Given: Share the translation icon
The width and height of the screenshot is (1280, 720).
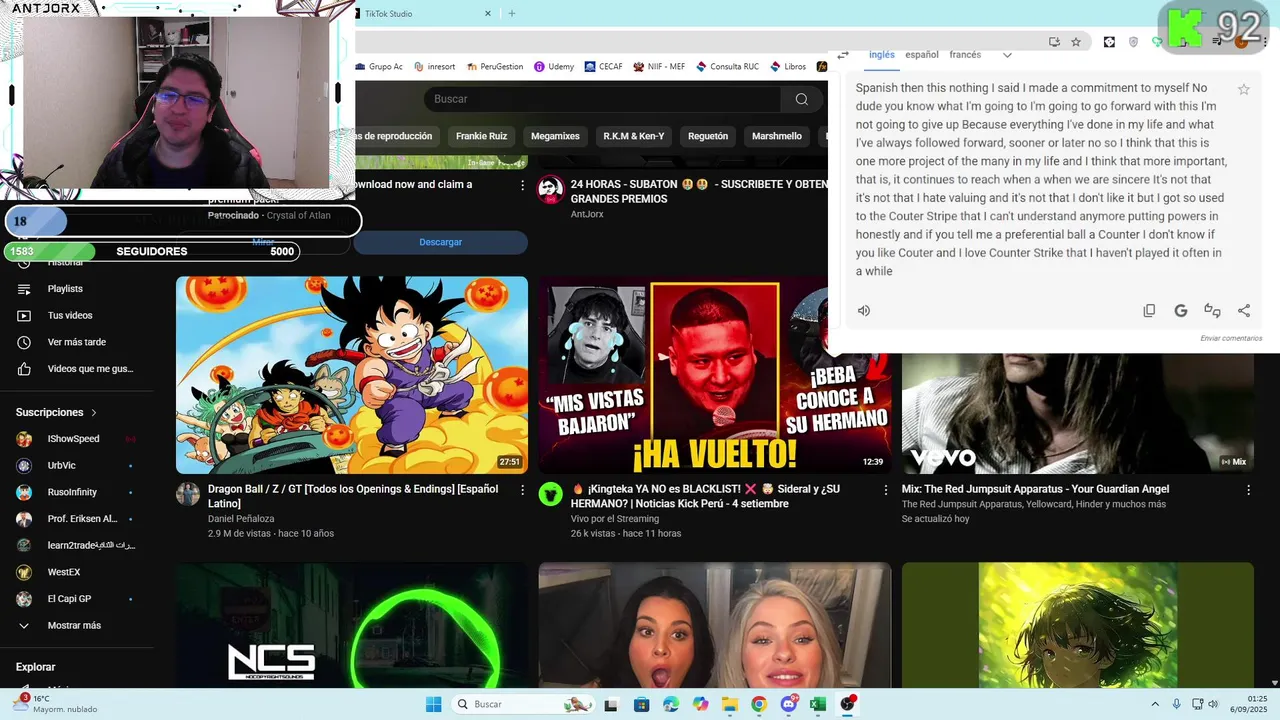Looking at the screenshot, I should 1244,311.
